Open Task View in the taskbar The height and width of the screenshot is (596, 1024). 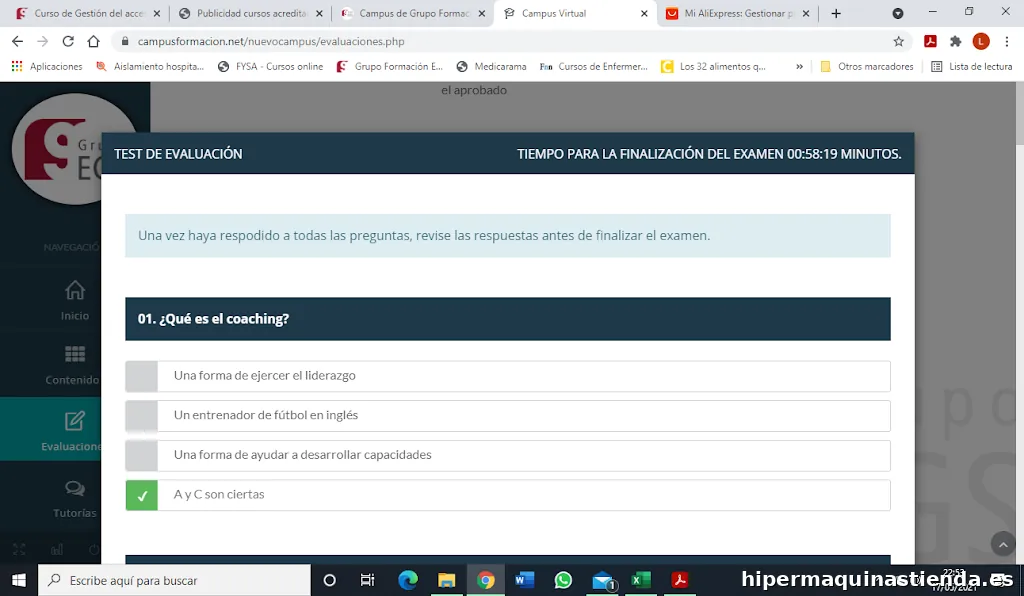pos(368,580)
